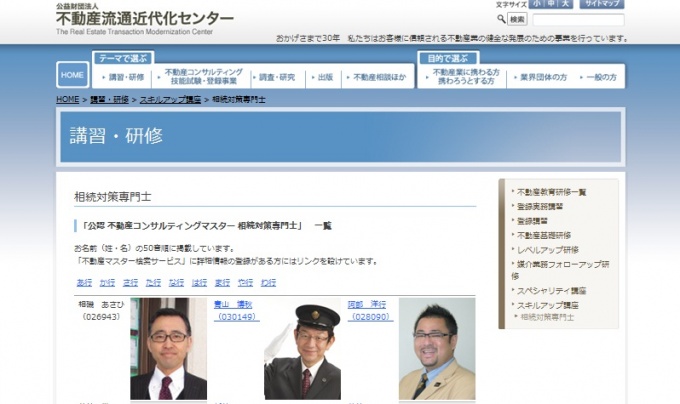Click the (026943) registration number text
Image resolution: width=680 pixels, height=404 pixels.
click(101, 317)
